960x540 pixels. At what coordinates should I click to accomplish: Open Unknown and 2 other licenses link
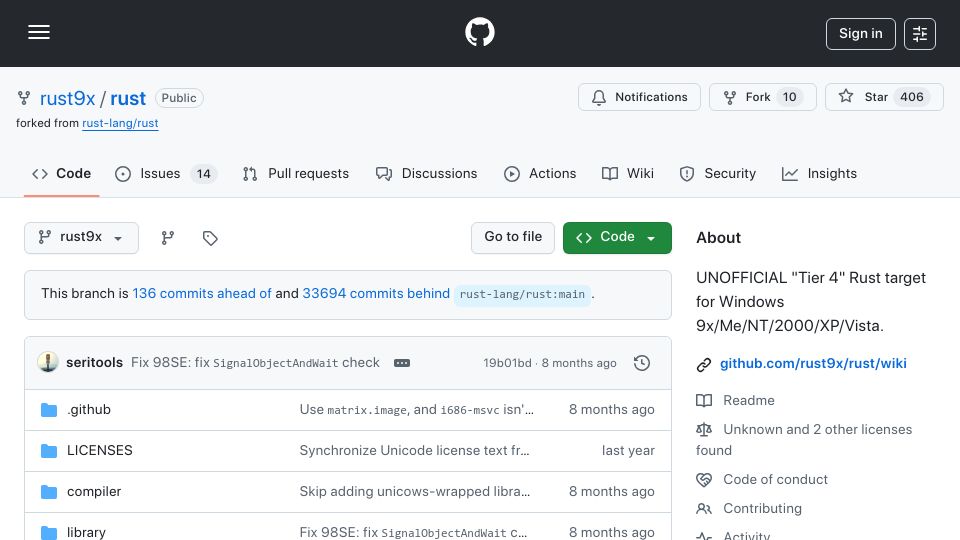click(804, 440)
